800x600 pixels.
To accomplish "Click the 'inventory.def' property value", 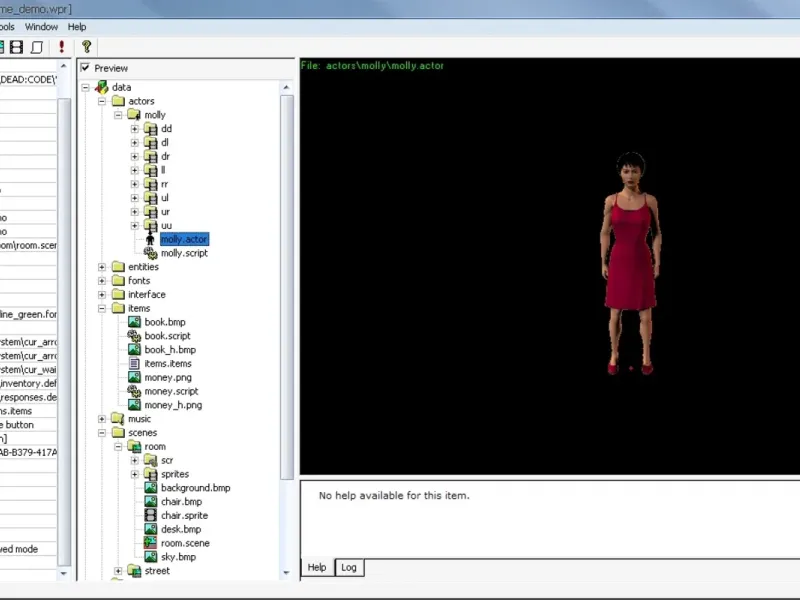I will (x=28, y=383).
